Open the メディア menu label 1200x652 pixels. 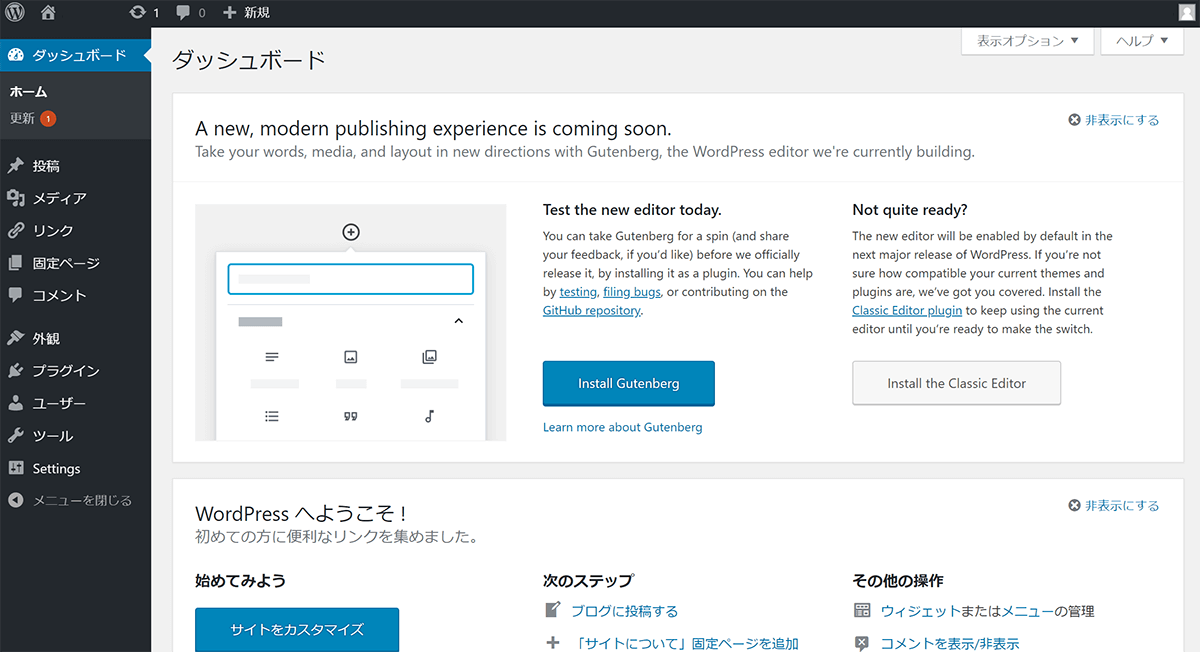pyautogui.click(x=59, y=198)
